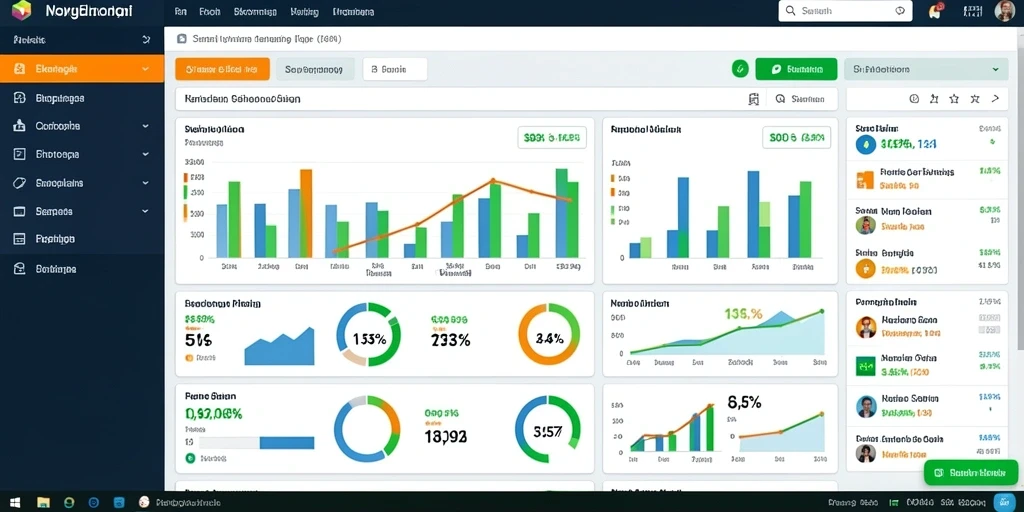Switch to the grey middle tab beside the orange one
Image resolution: width=1024 pixels, height=512 pixels.
[315, 69]
